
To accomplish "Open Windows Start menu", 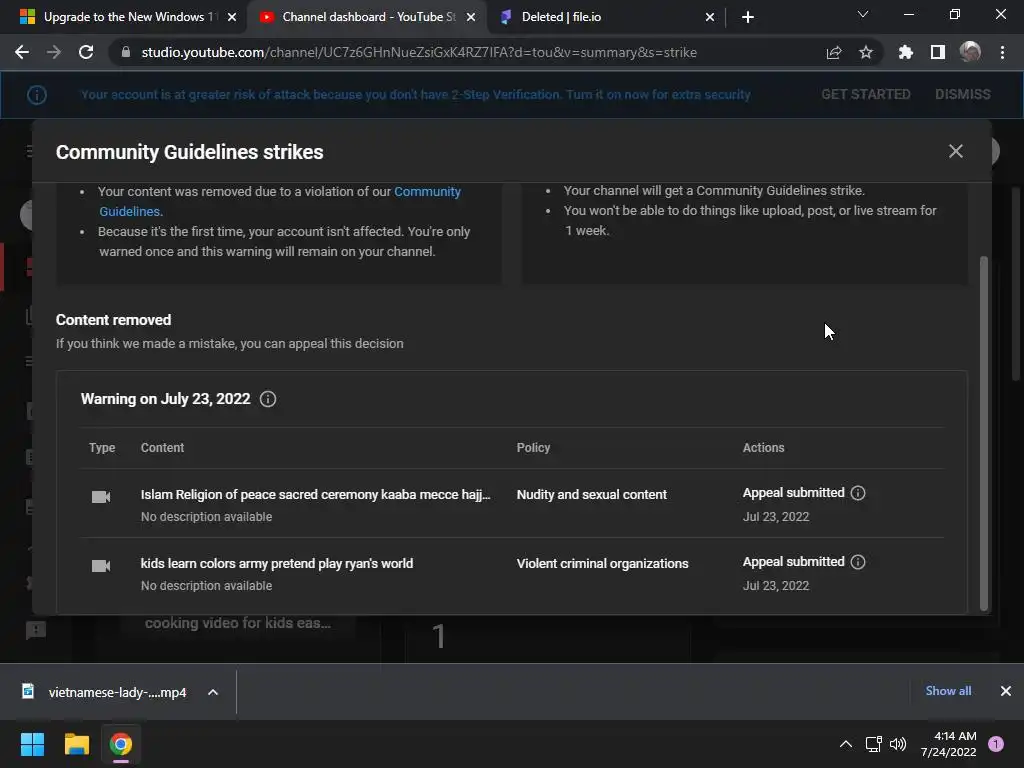I will point(32,744).
